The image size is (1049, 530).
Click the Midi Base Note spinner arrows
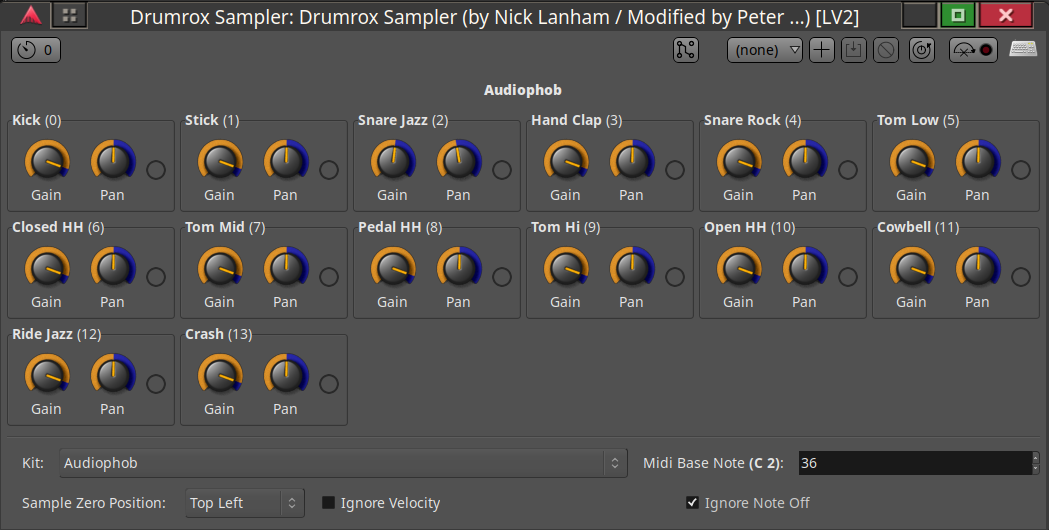[x=1036, y=463]
